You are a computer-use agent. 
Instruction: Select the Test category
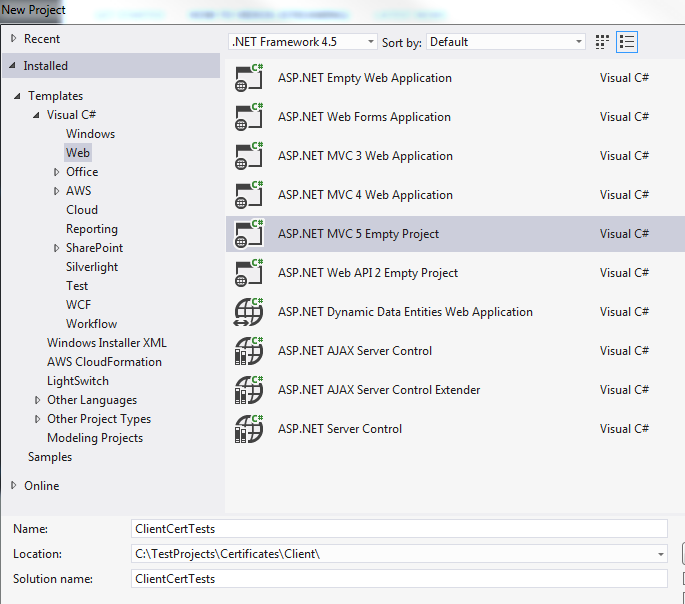click(77, 286)
